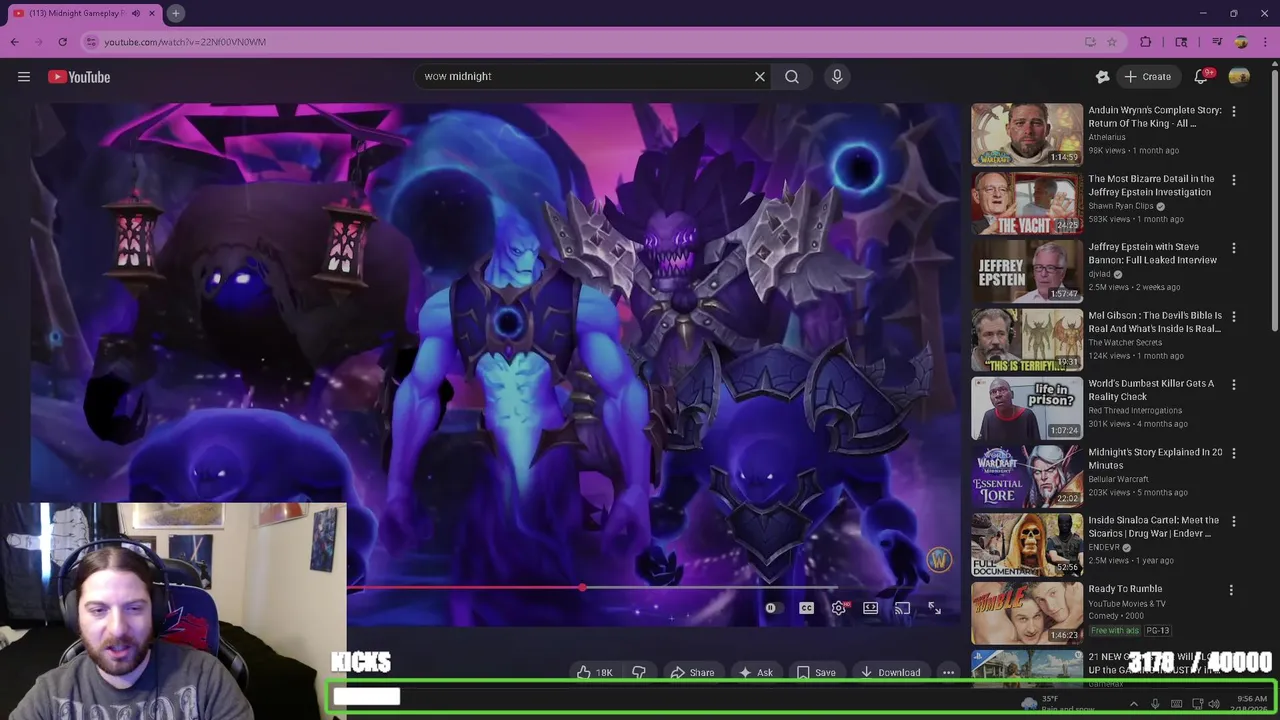Open options for Mel Gibson Devil's Bible video
The width and height of the screenshot is (1280, 720).
1234,317
